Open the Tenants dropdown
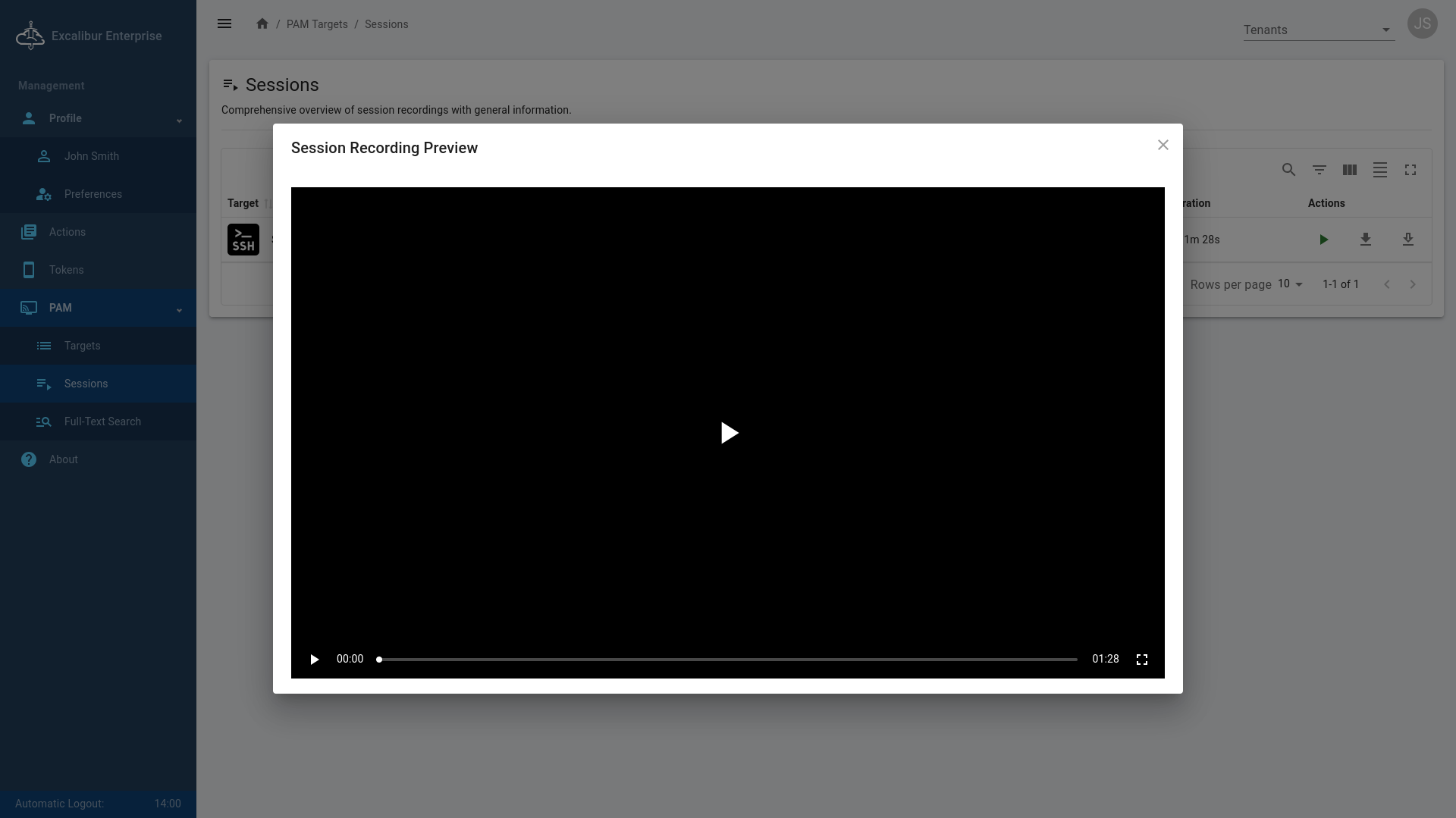This screenshot has width=1456, height=818. (x=1318, y=30)
